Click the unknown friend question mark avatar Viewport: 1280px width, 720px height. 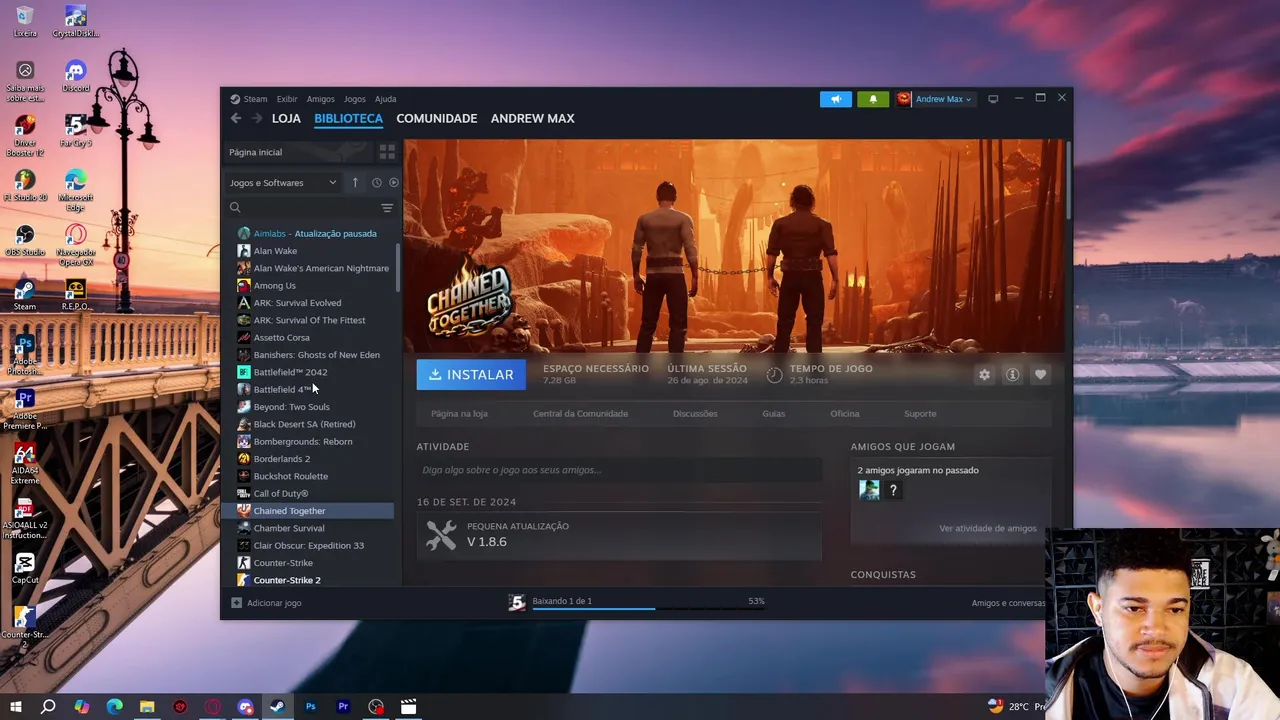[x=893, y=490]
